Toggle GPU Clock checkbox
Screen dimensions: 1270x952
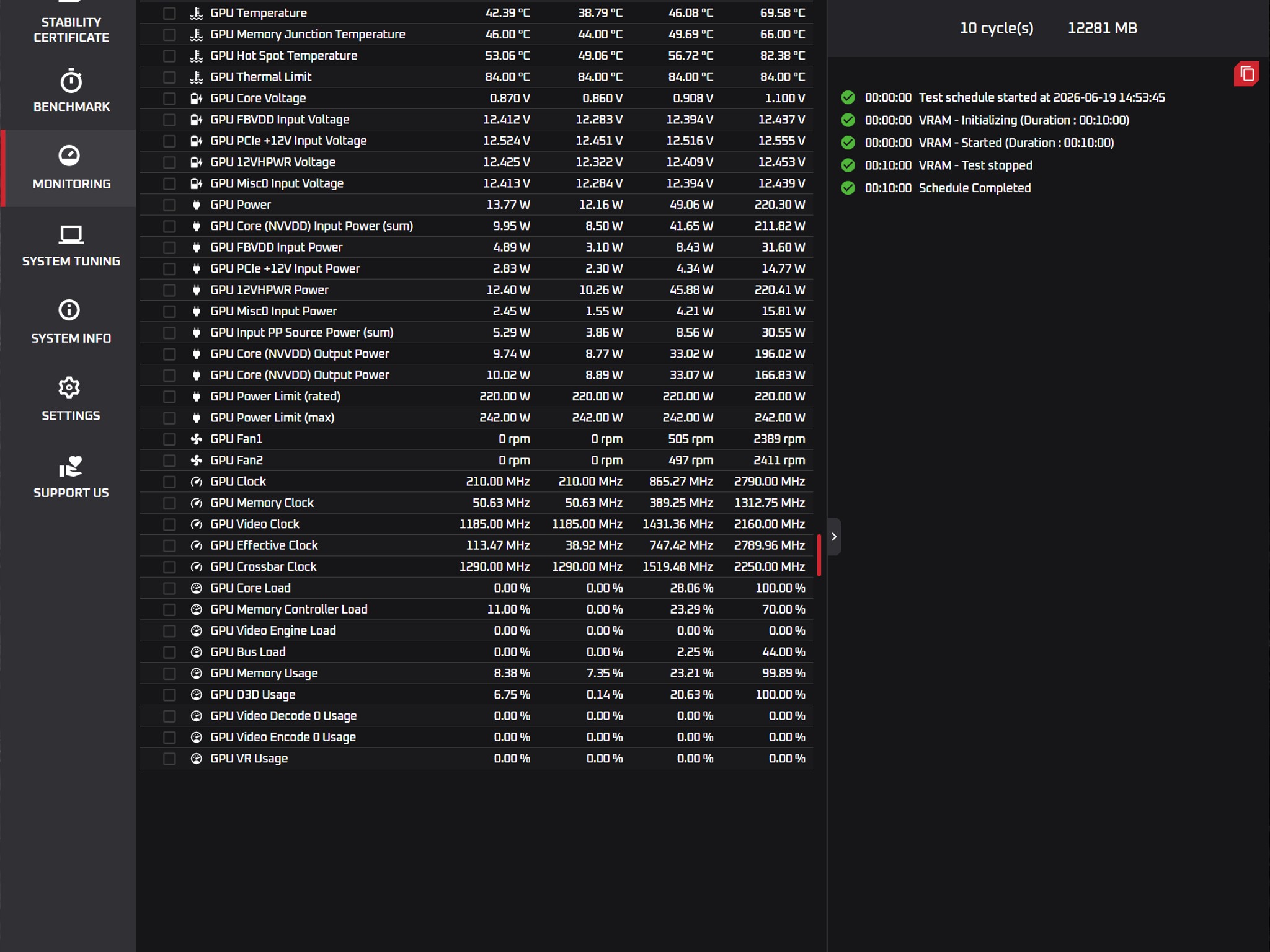tap(169, 482)
